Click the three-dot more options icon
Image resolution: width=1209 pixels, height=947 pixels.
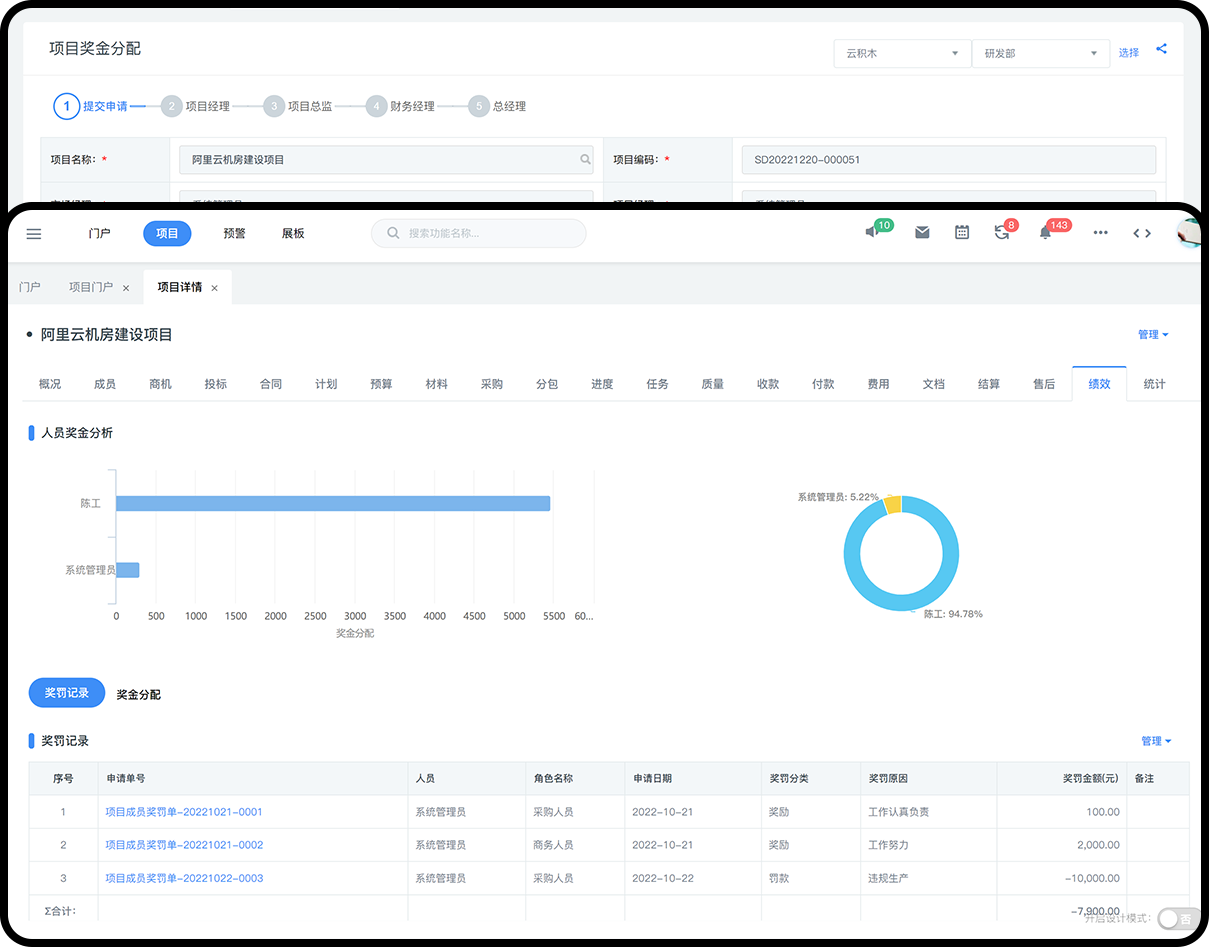(x=1100, y=233)
